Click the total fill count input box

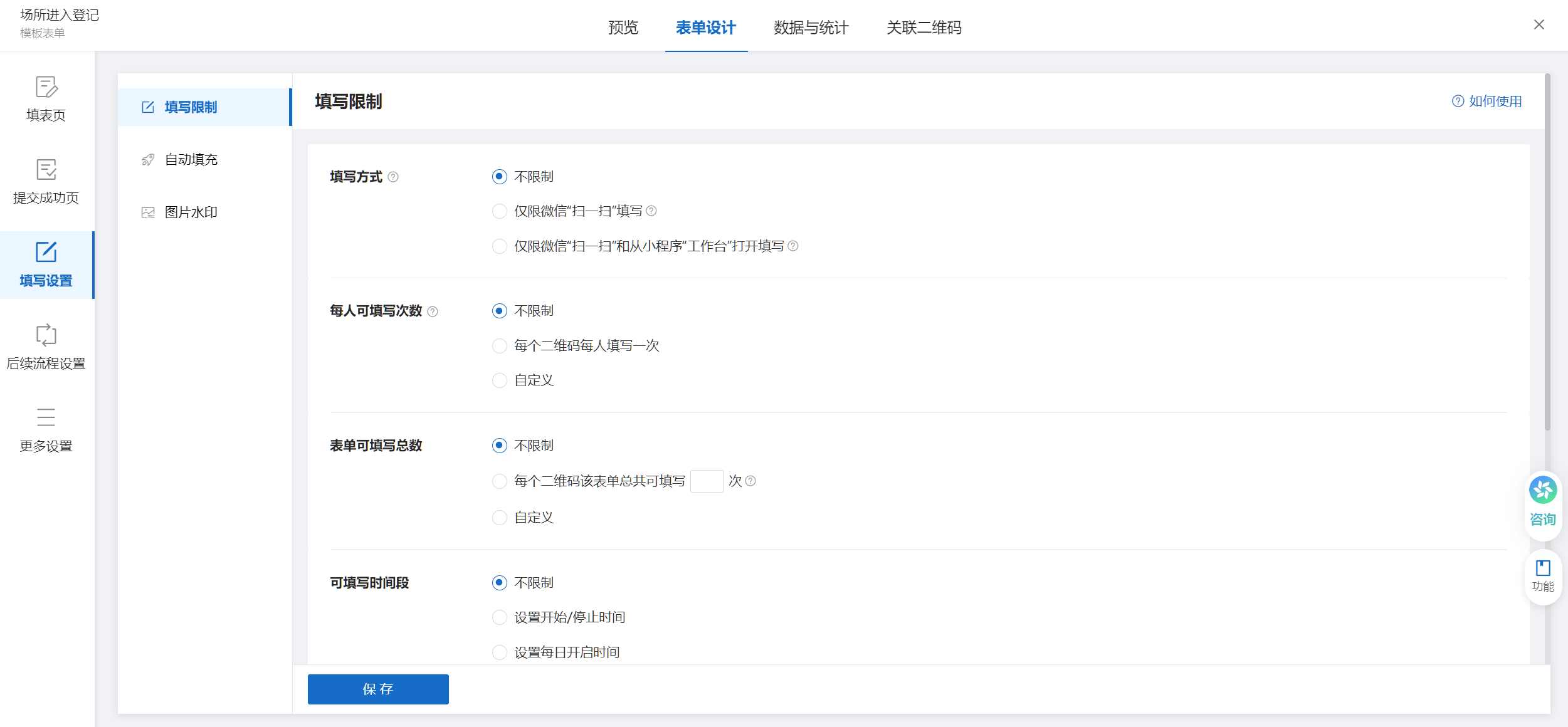click(707, 481)
